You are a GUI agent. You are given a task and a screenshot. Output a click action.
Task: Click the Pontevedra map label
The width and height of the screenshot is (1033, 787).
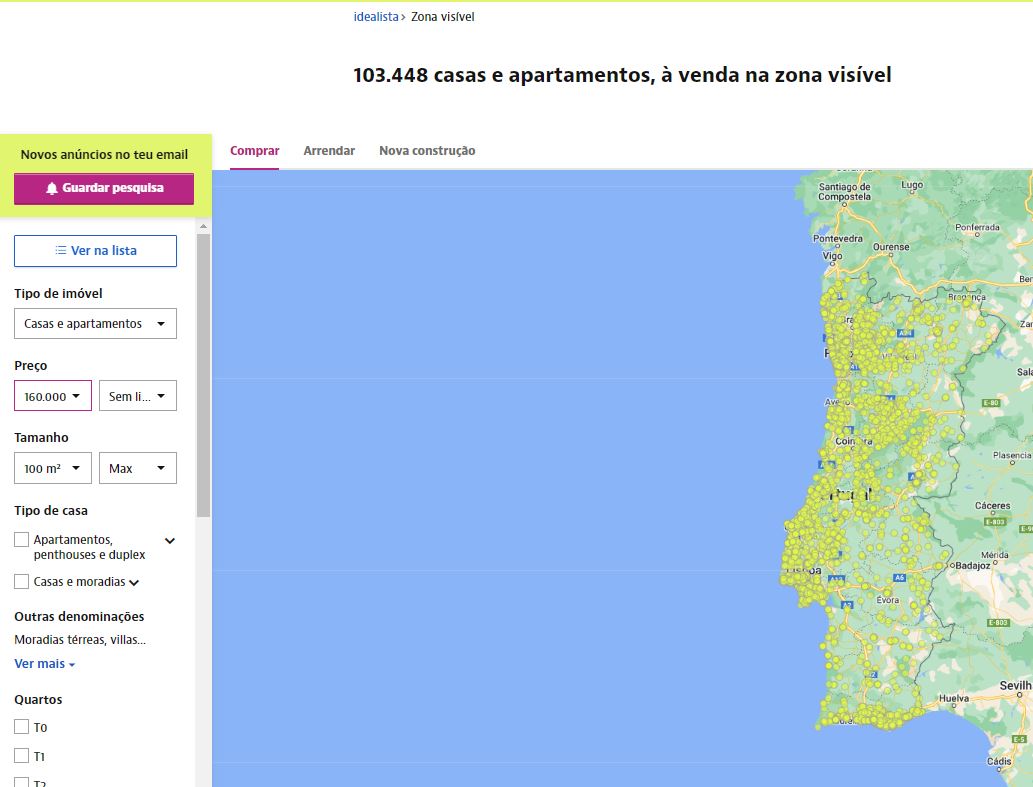837,238
